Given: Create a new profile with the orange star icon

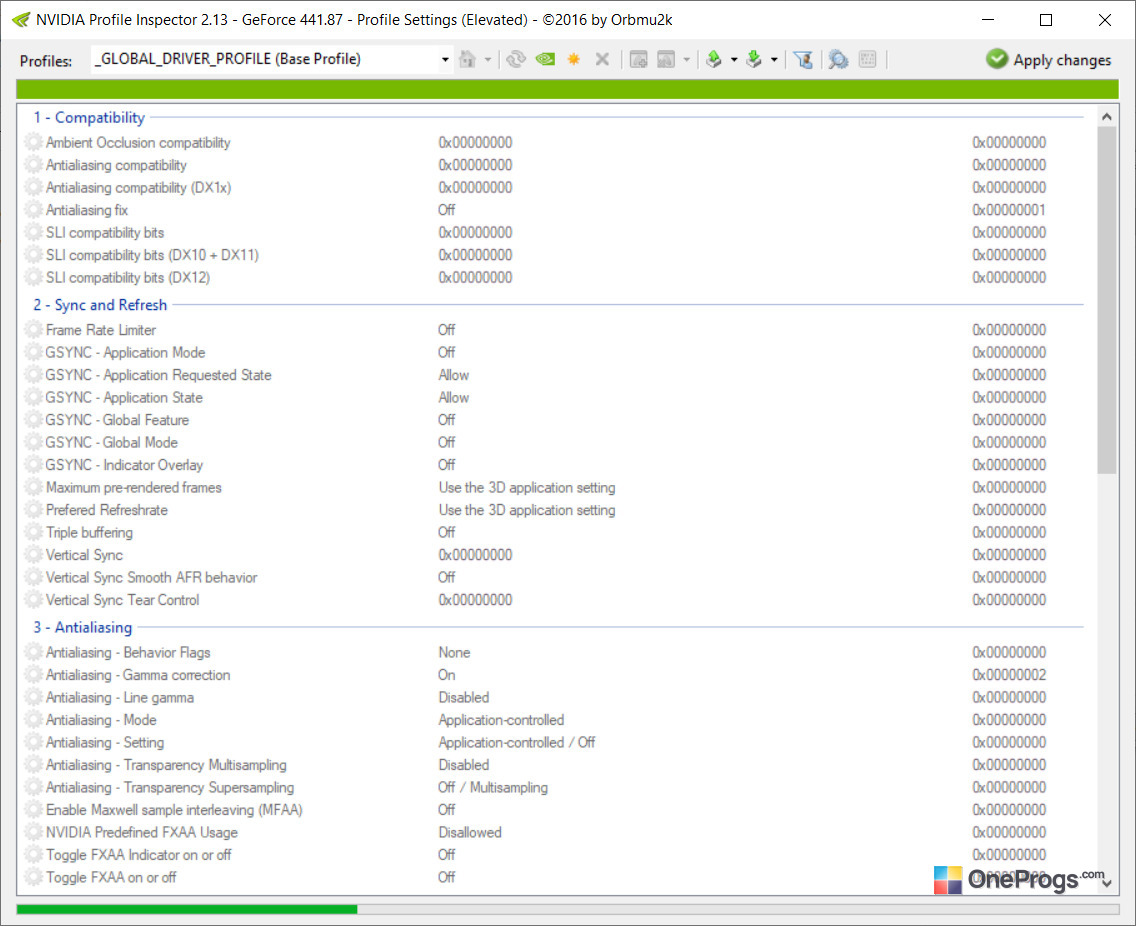Looking at the screenshot, I should click(574, 59).
